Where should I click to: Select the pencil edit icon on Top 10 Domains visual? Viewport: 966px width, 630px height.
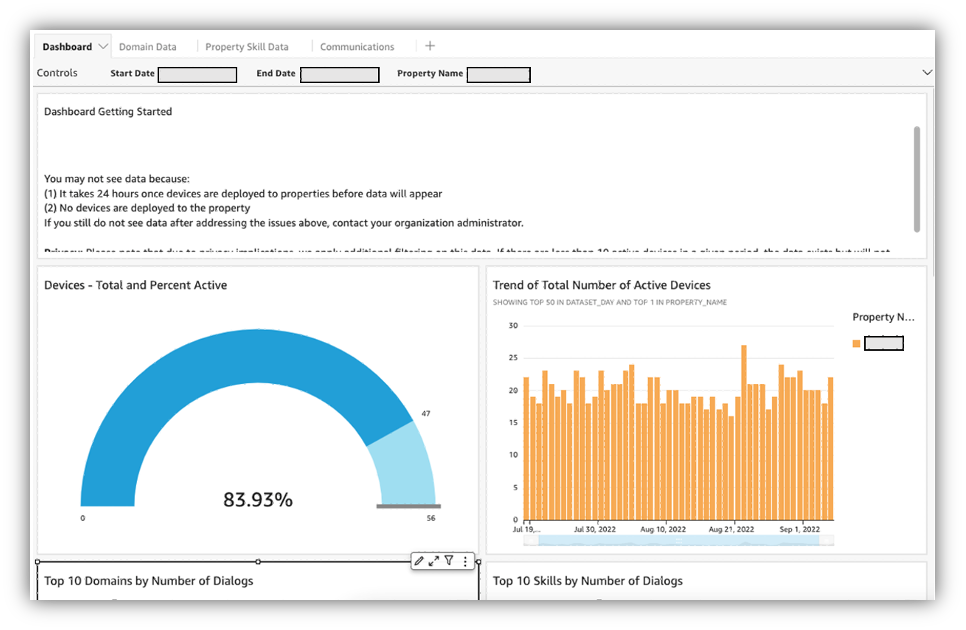(420, 561)
